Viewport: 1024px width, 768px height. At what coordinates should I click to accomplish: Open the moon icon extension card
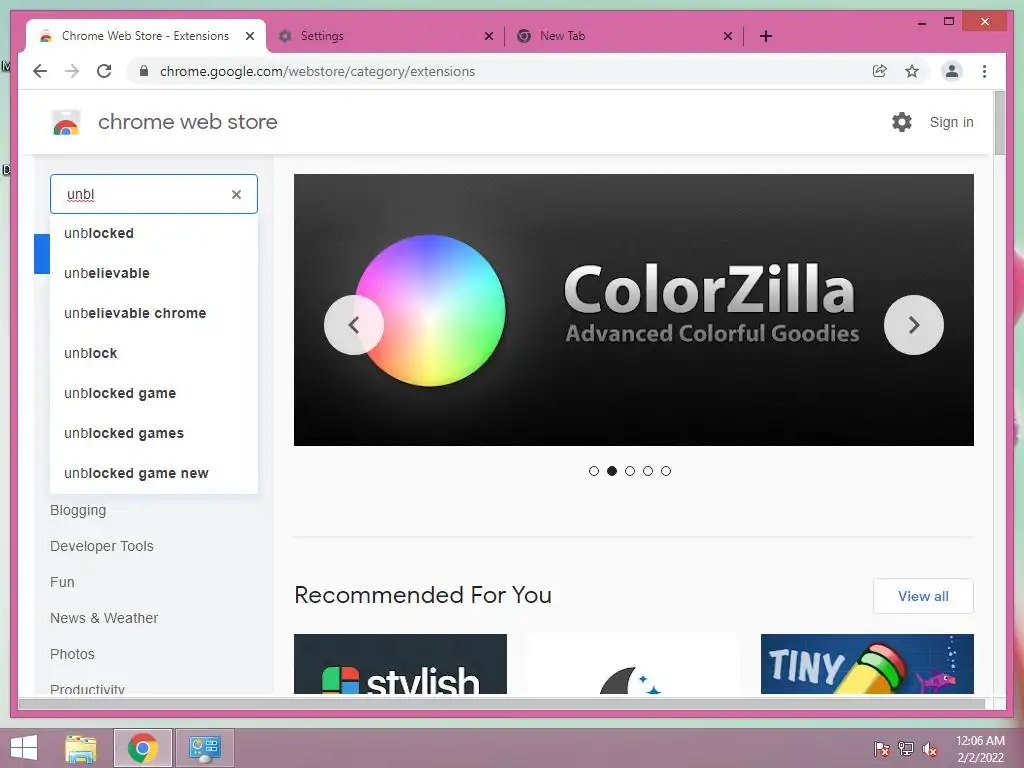tap(633, 664)
